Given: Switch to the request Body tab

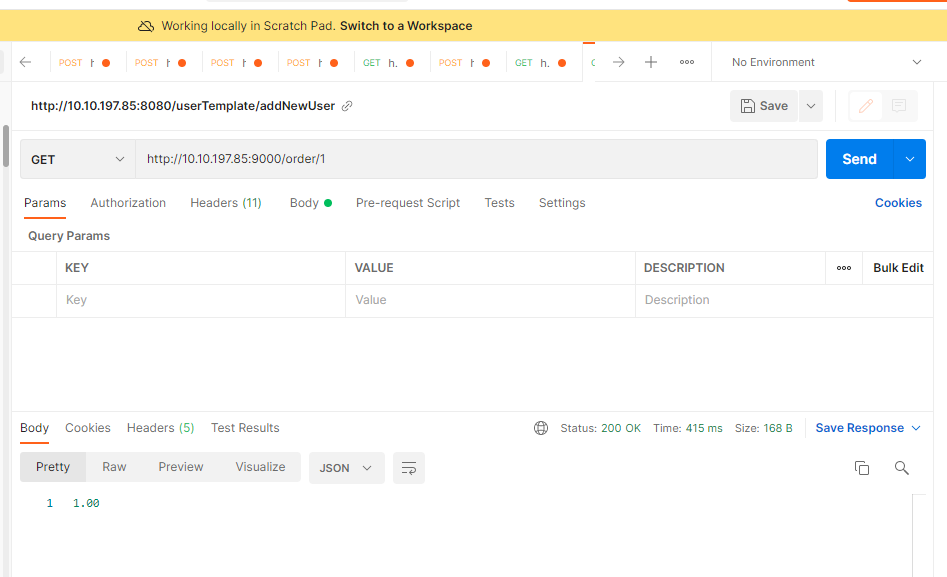Looking at the screenshot, I should click(310, 203).
